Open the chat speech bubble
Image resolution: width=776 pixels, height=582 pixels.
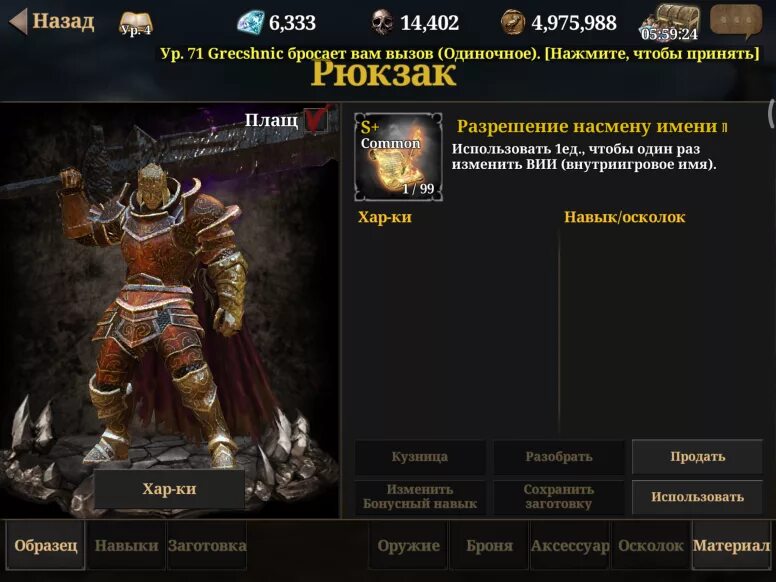pyautogui.click(x=736, y=21)
